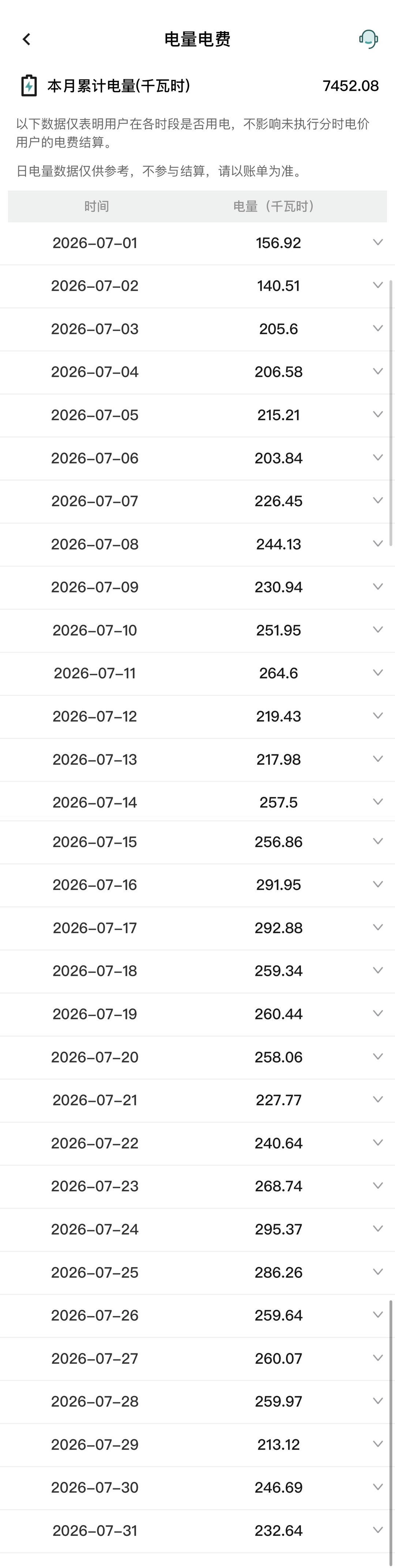Screen dimensions: 395x1568
Task: Tap the 电量（千瓦时）column header
Action: click(274, 206)
